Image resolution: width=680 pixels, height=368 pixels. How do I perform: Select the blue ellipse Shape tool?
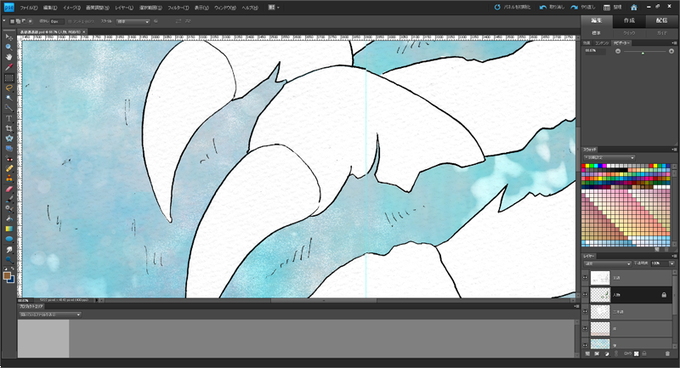coord(9,239)
